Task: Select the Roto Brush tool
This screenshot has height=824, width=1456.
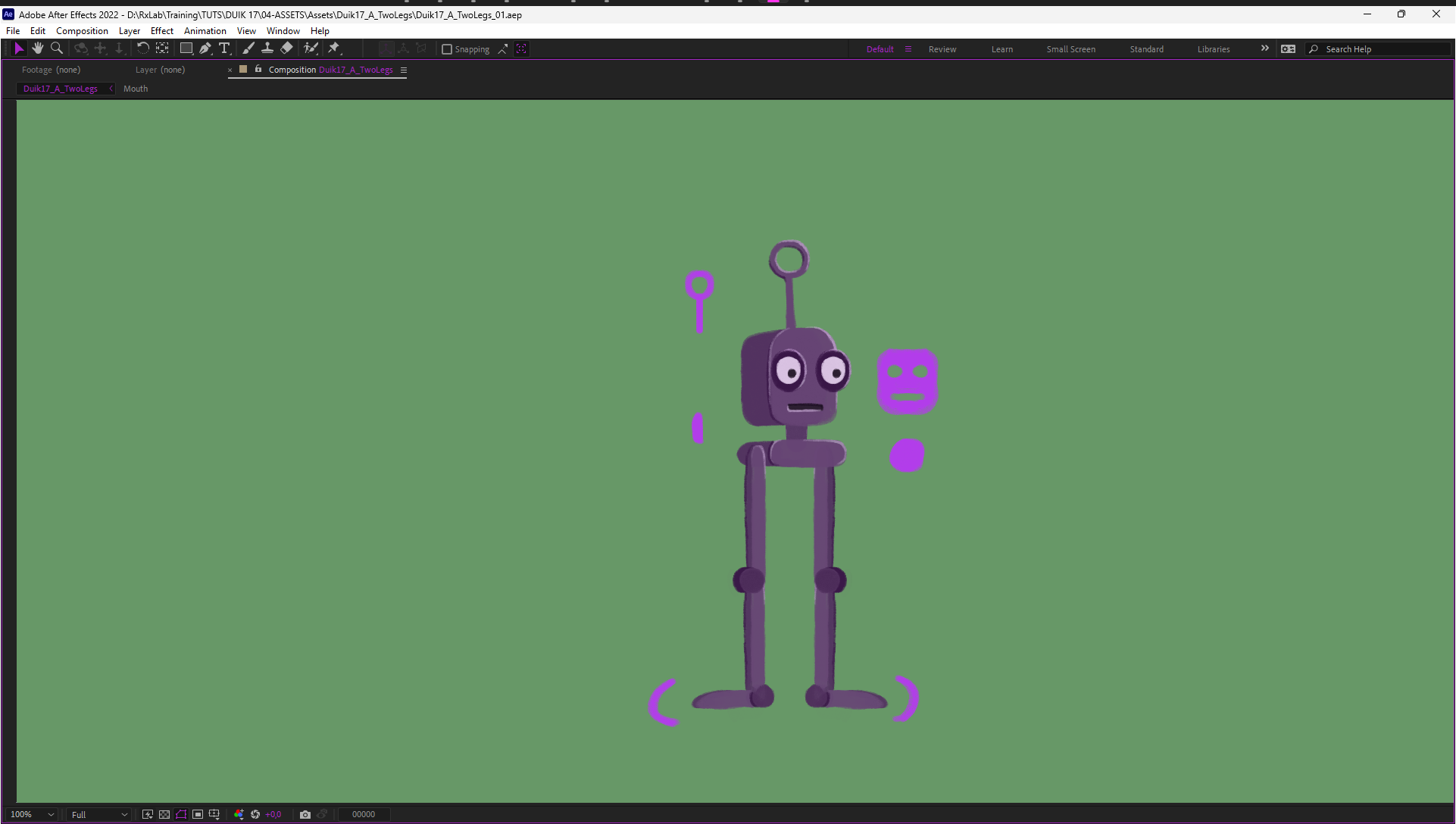Action: click(311, 48)
